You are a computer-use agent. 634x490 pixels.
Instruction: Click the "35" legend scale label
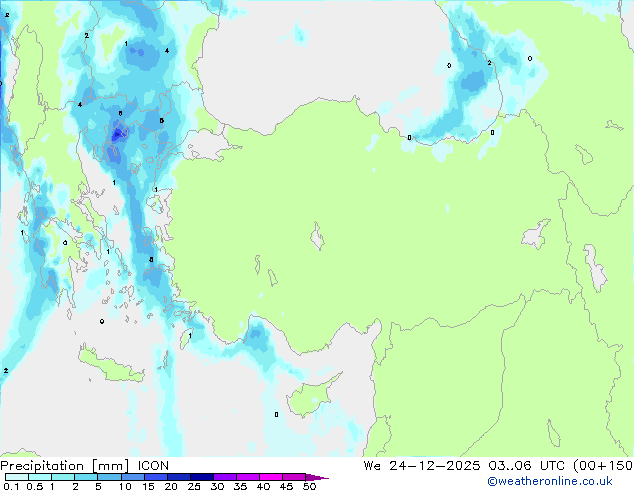(240, 486)
